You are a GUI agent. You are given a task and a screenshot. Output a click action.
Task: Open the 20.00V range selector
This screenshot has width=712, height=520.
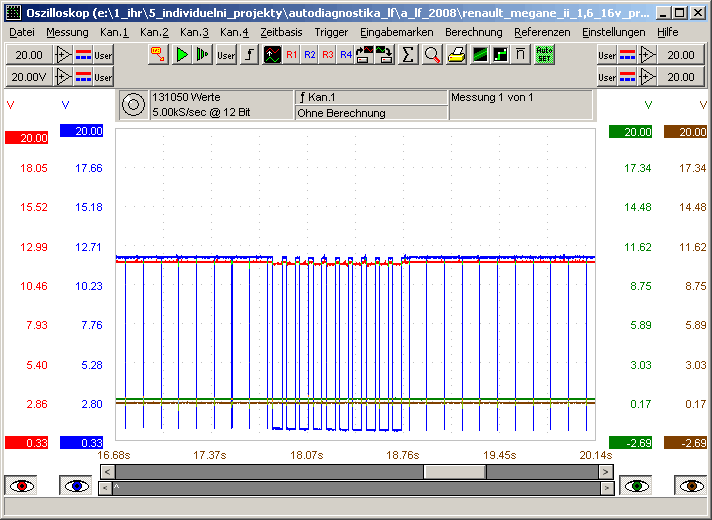tap(29, 77)
